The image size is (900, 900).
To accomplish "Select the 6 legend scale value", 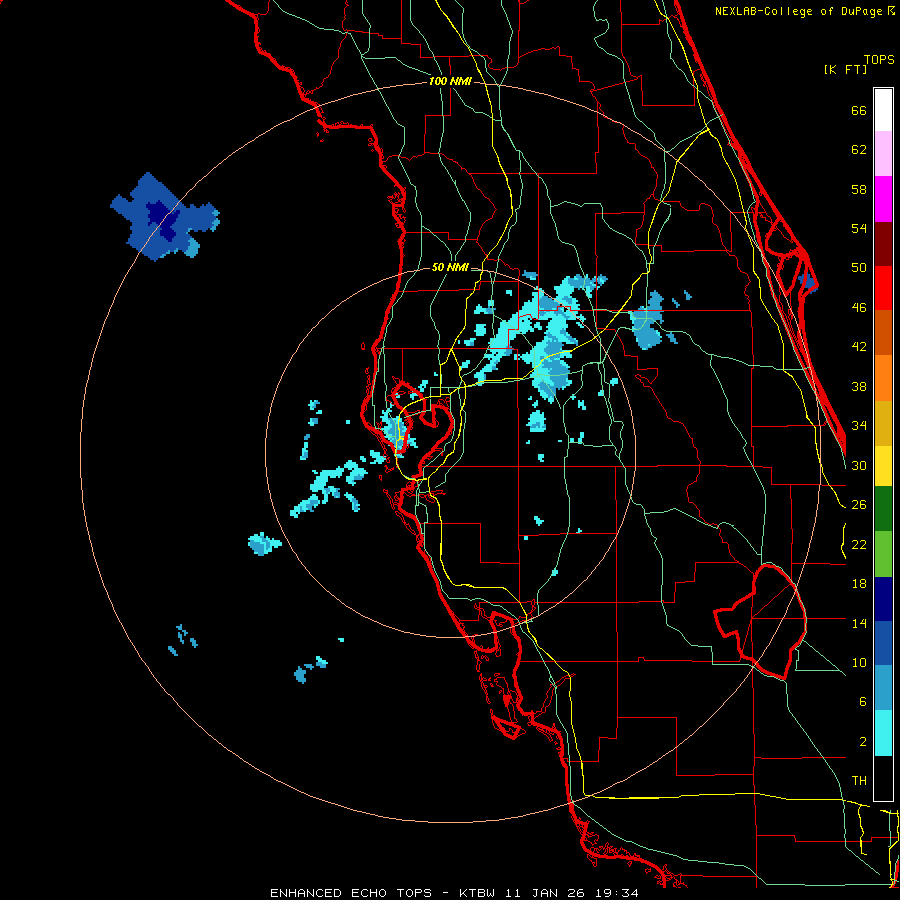I will pyautogui.click(x=862, y=702).
